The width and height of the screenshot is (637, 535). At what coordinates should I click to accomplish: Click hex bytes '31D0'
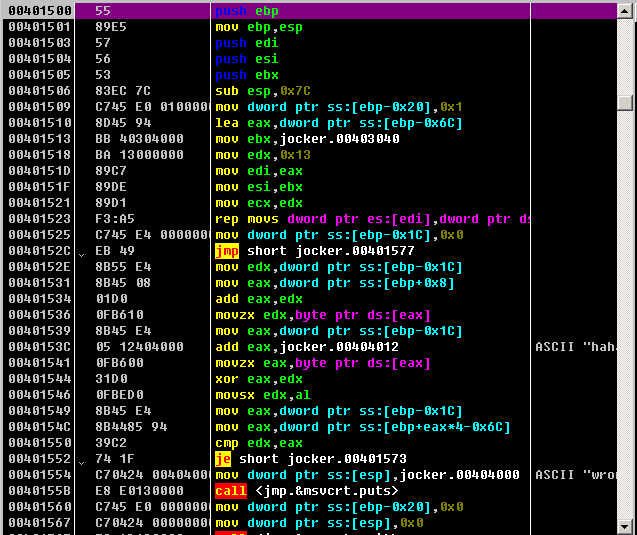(112, 379)
